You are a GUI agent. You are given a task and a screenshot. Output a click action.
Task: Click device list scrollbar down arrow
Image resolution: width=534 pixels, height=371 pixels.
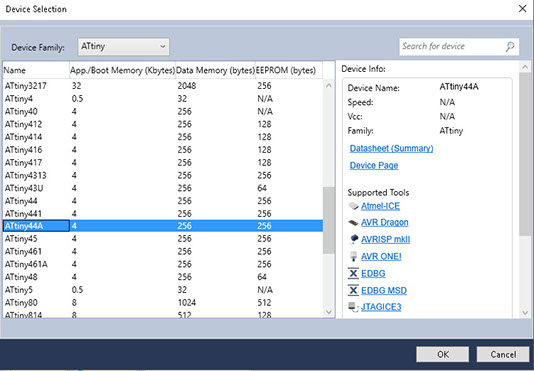[x=329, y=312]
